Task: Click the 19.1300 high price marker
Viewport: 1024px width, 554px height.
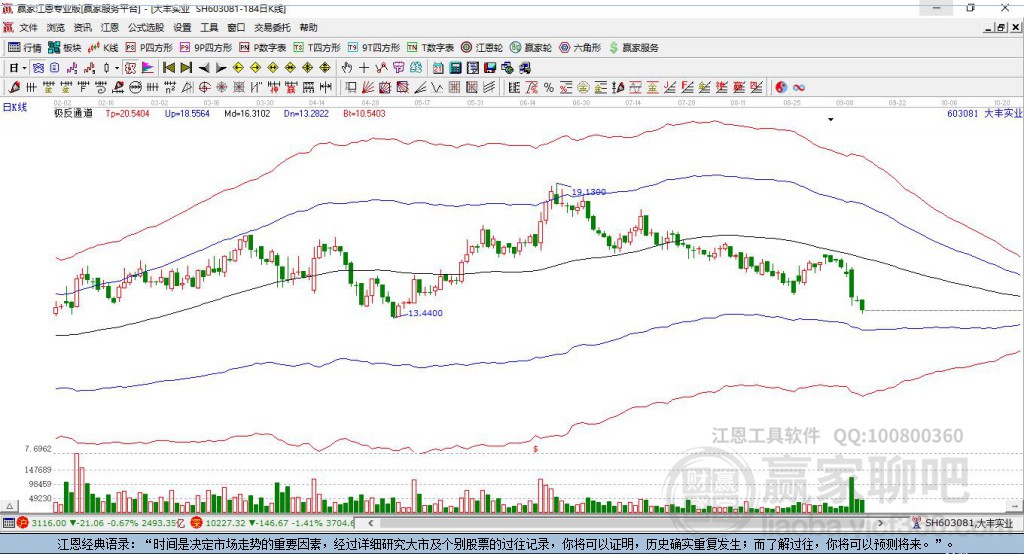Action: [588, 192]
